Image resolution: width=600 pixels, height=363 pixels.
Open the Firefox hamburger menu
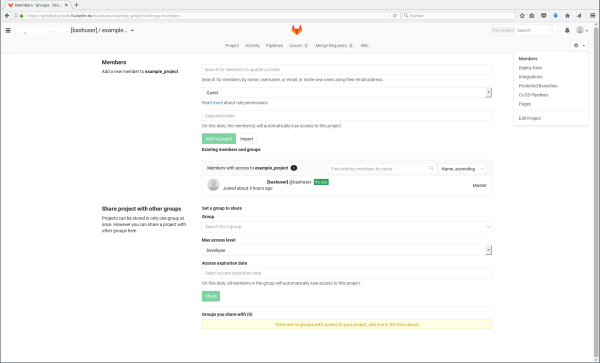click(592, 16)
